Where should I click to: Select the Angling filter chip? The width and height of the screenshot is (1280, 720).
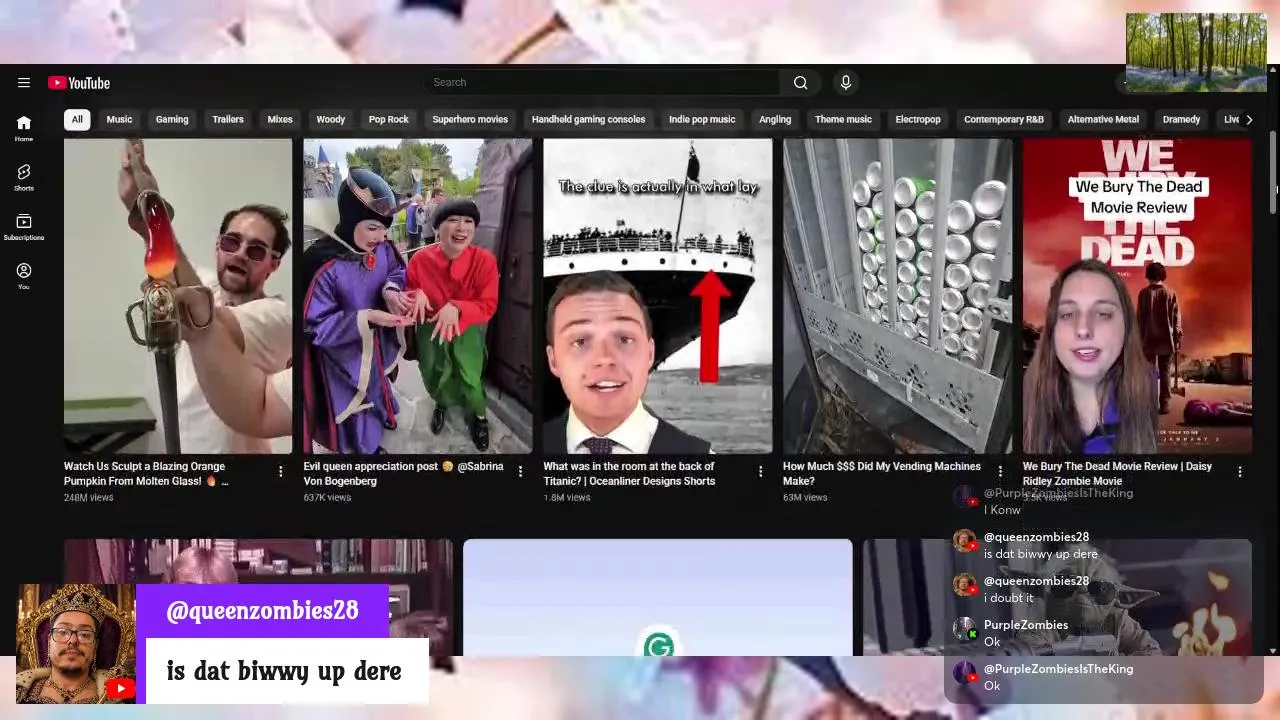pyautogui.click(x=775, y=119)
